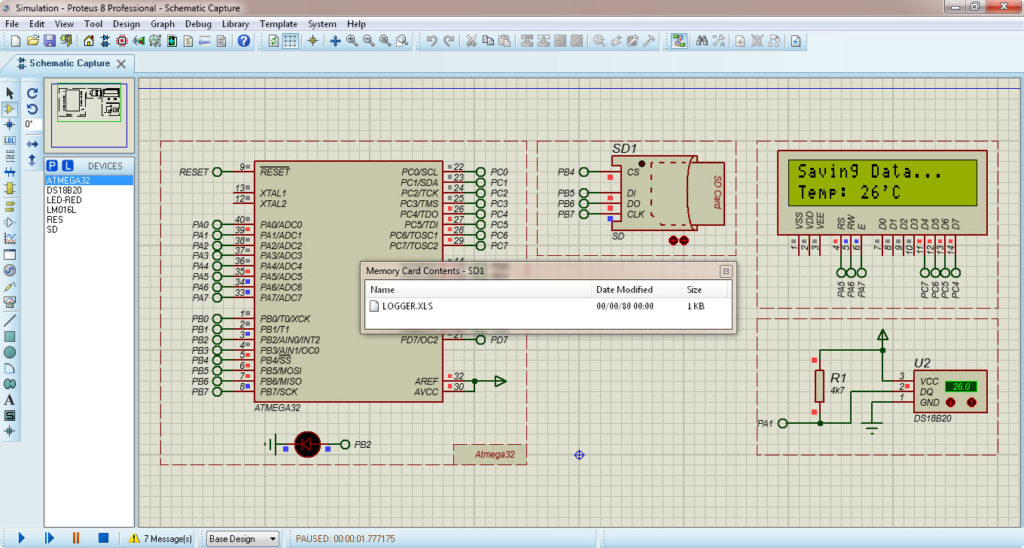The height and width of the screenshot is (548, 1024).
Task: Stop the simulation
Action: click(x=103, y=538)
